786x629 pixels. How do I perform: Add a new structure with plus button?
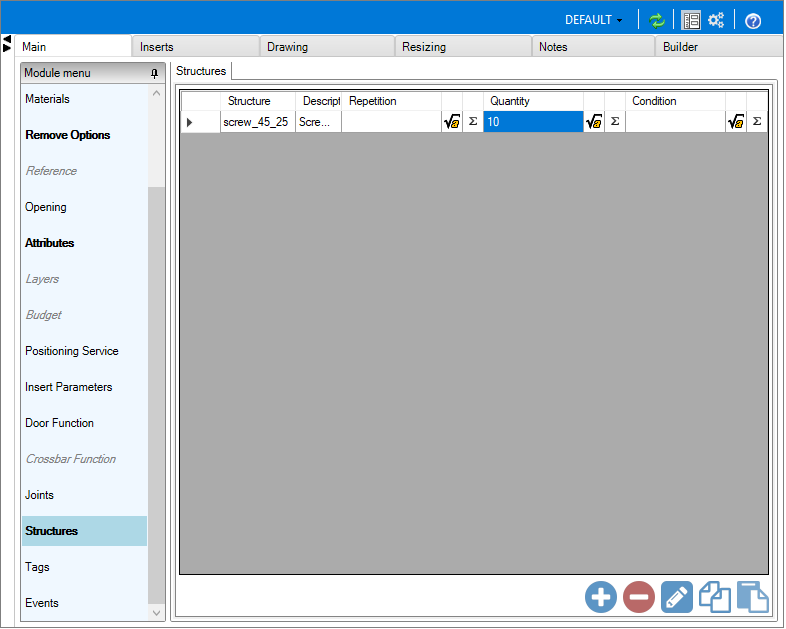pyautogui.click(x=601, y=597)
